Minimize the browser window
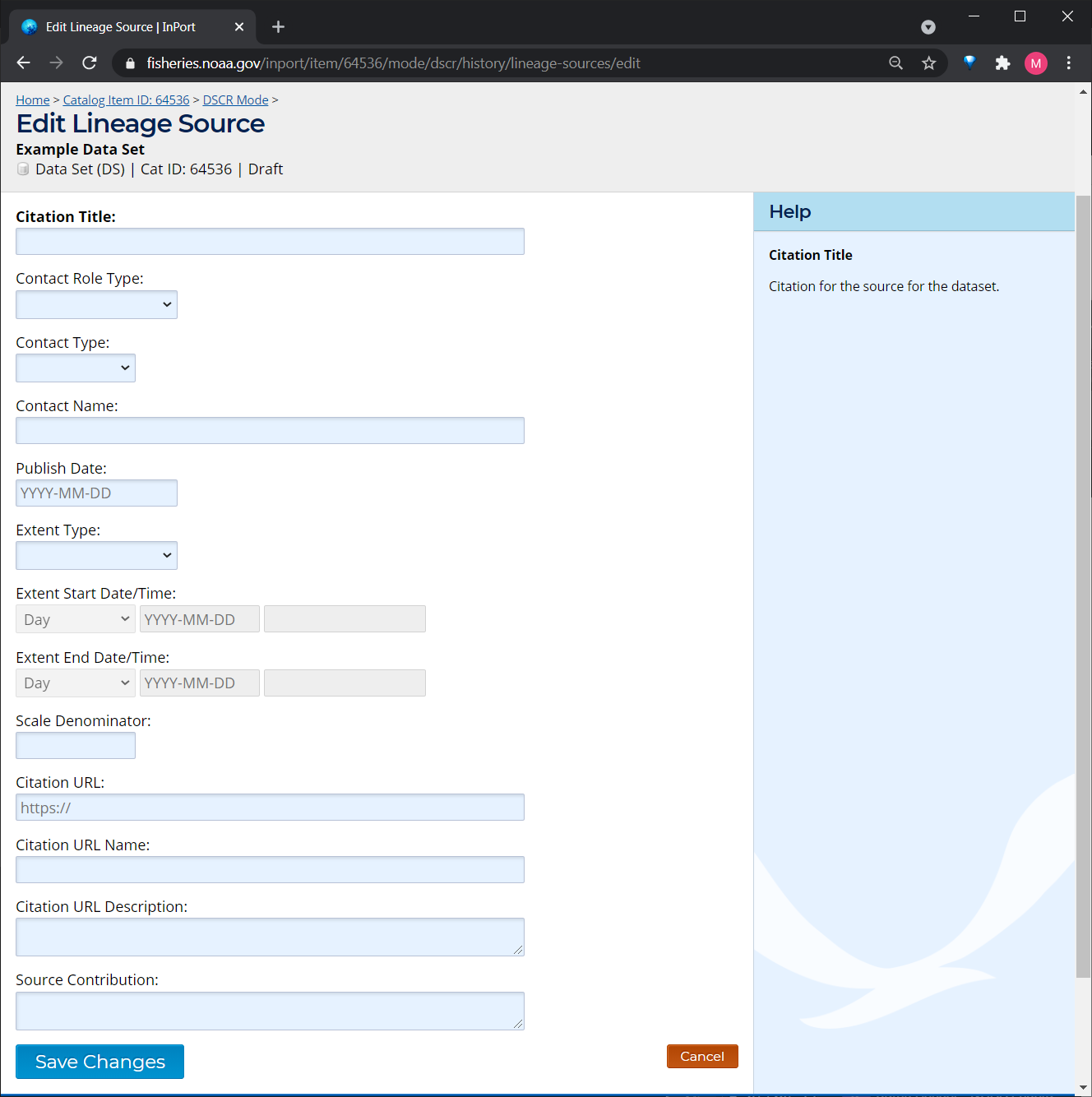1092x1097 pixels. (974, 16)
